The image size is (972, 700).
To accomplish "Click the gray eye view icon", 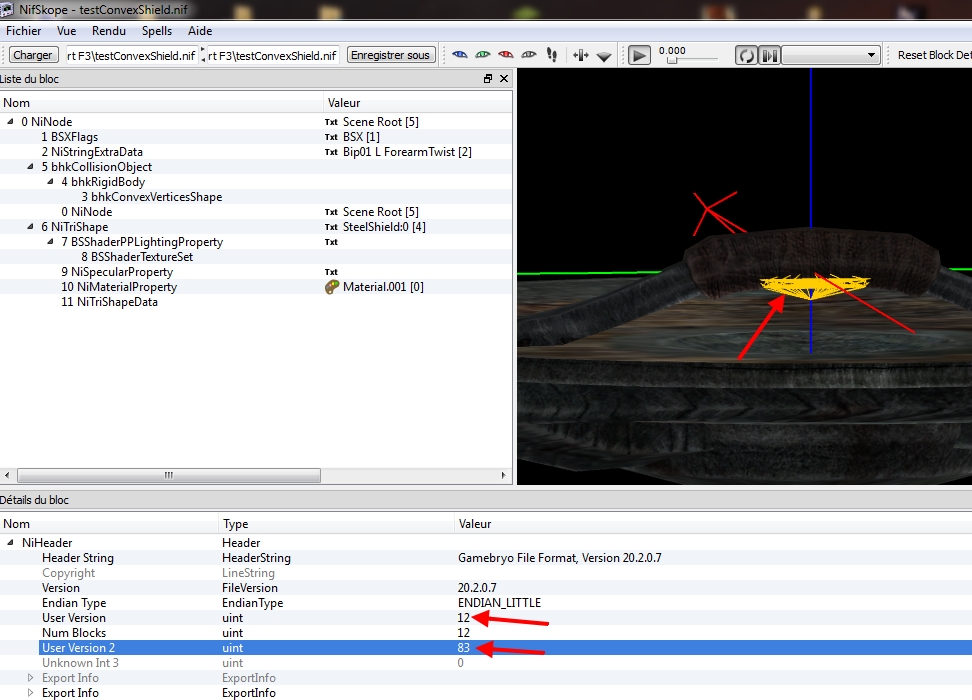I will click(529, 55).
